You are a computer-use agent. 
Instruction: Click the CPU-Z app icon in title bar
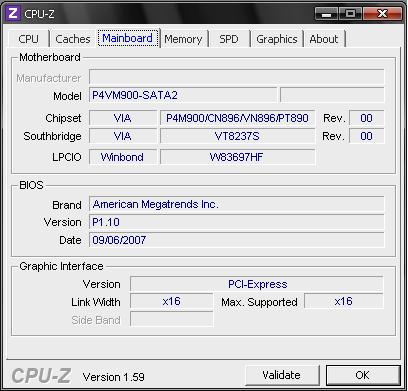click(x=12, y=14)
